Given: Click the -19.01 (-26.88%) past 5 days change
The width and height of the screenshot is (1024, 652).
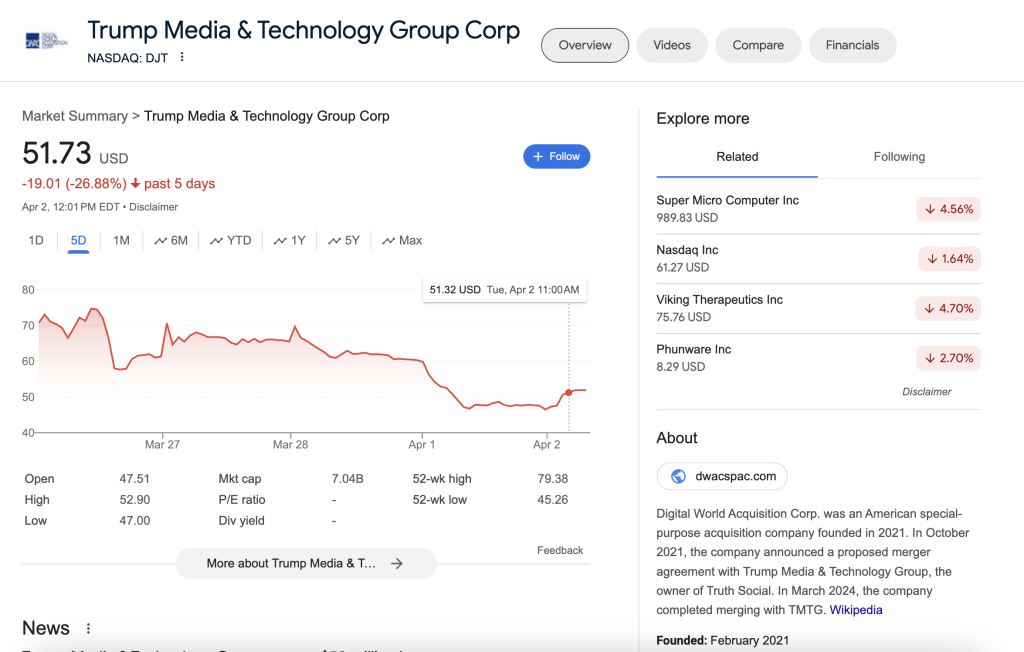Looking at the screenshot, I should click(118, 184).
